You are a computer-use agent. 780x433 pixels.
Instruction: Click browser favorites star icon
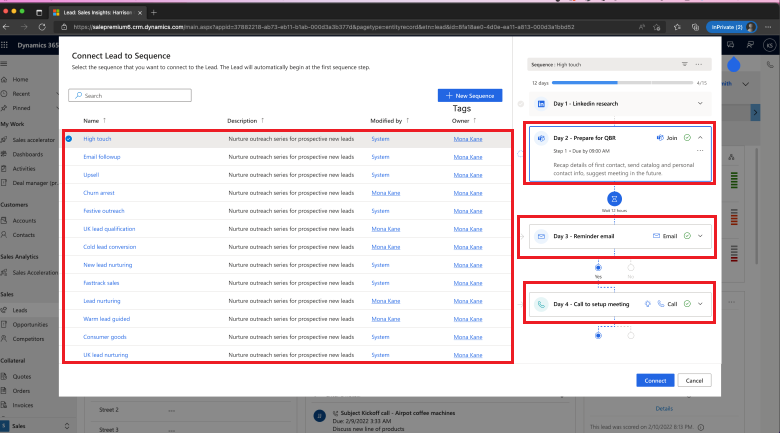pos(677,27)
